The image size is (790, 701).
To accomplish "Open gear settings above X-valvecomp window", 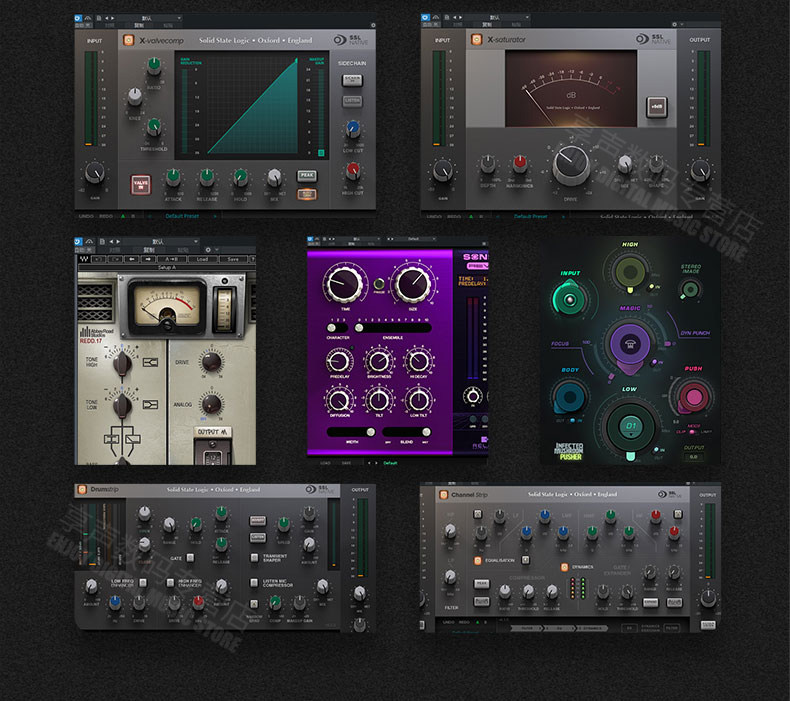I will click(x=373, y=25).
